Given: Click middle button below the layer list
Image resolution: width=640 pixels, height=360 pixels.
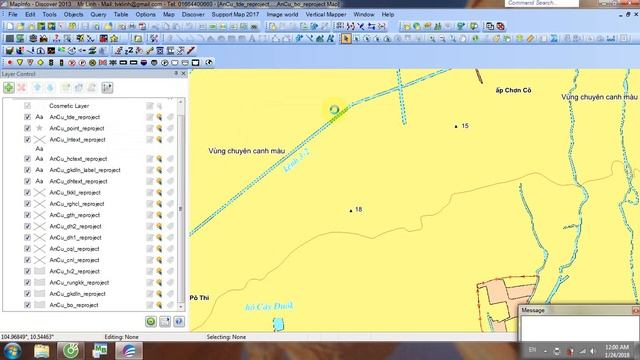Looking at the screenshot, I should click(x=165, y=322).
